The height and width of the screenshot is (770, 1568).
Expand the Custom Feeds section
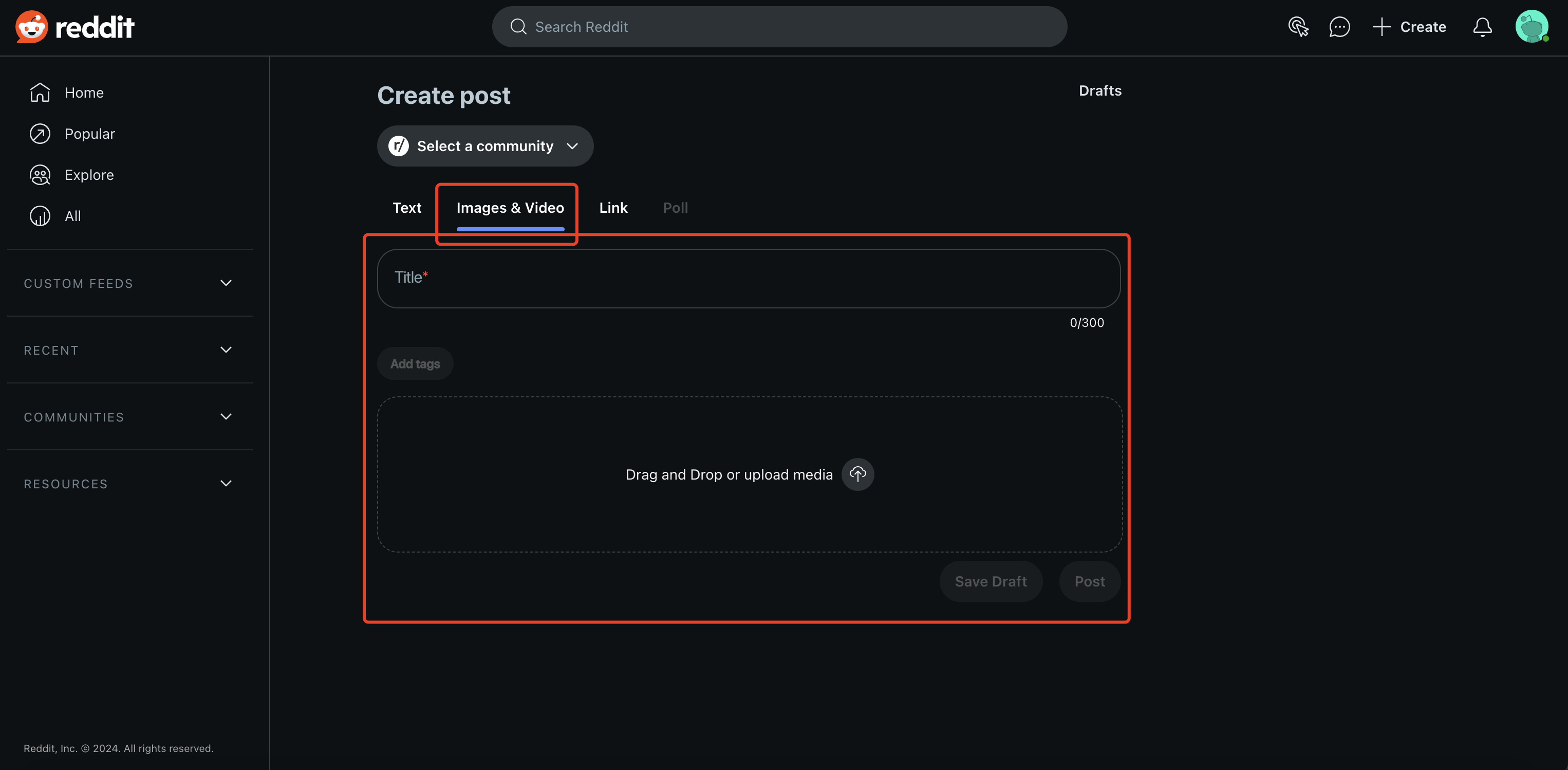226,283
